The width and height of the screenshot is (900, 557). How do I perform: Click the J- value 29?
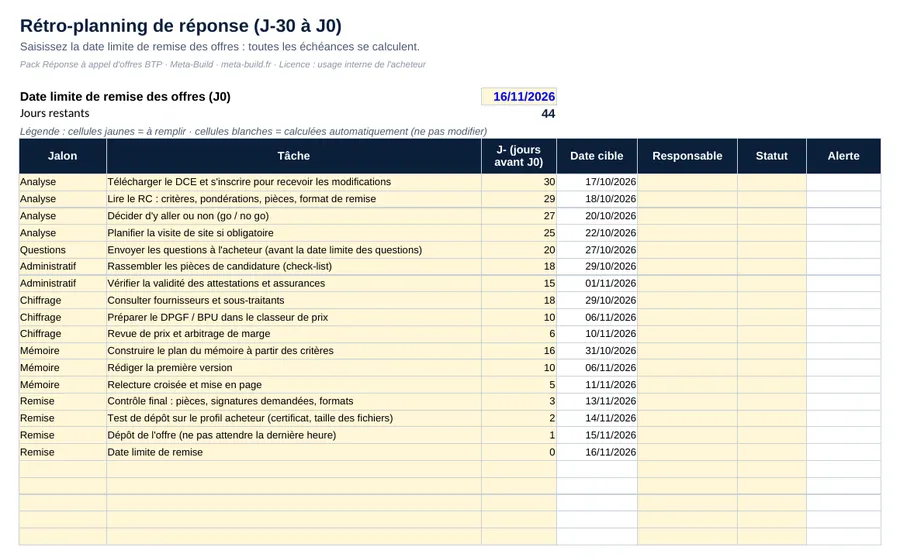coord(519,199)
